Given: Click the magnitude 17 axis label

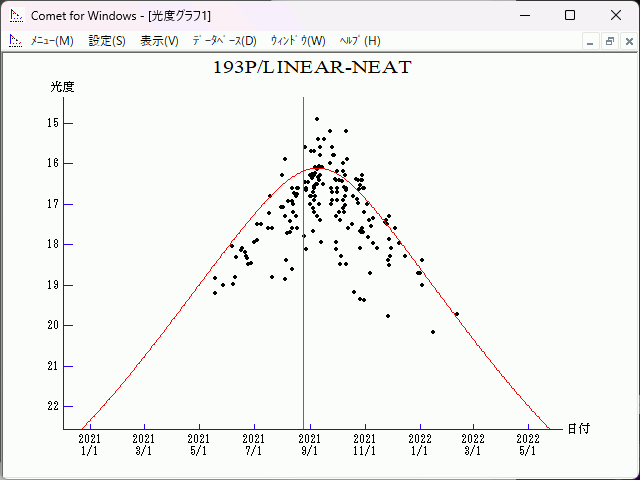Looking at the screenshot, I should click(x=53, y=204).
